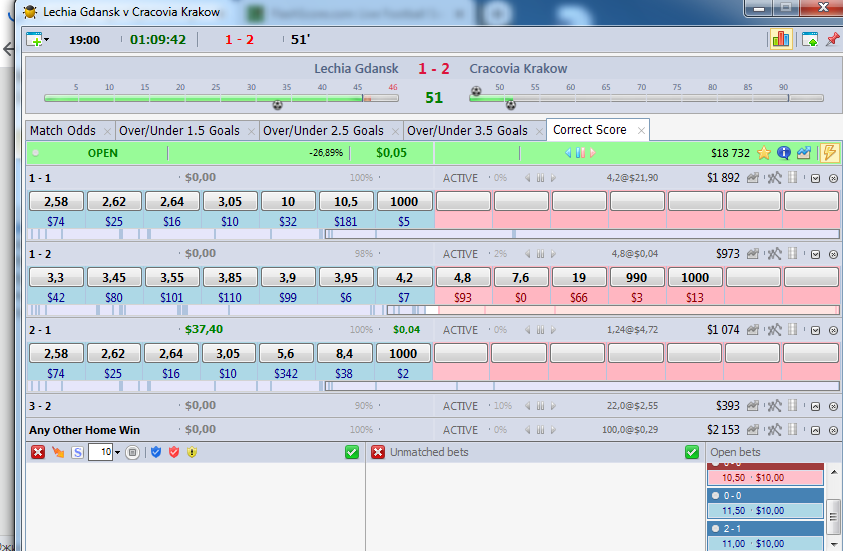
Task: Open the statistics bar chart in the top toolbar
Action: click(781, 39)
